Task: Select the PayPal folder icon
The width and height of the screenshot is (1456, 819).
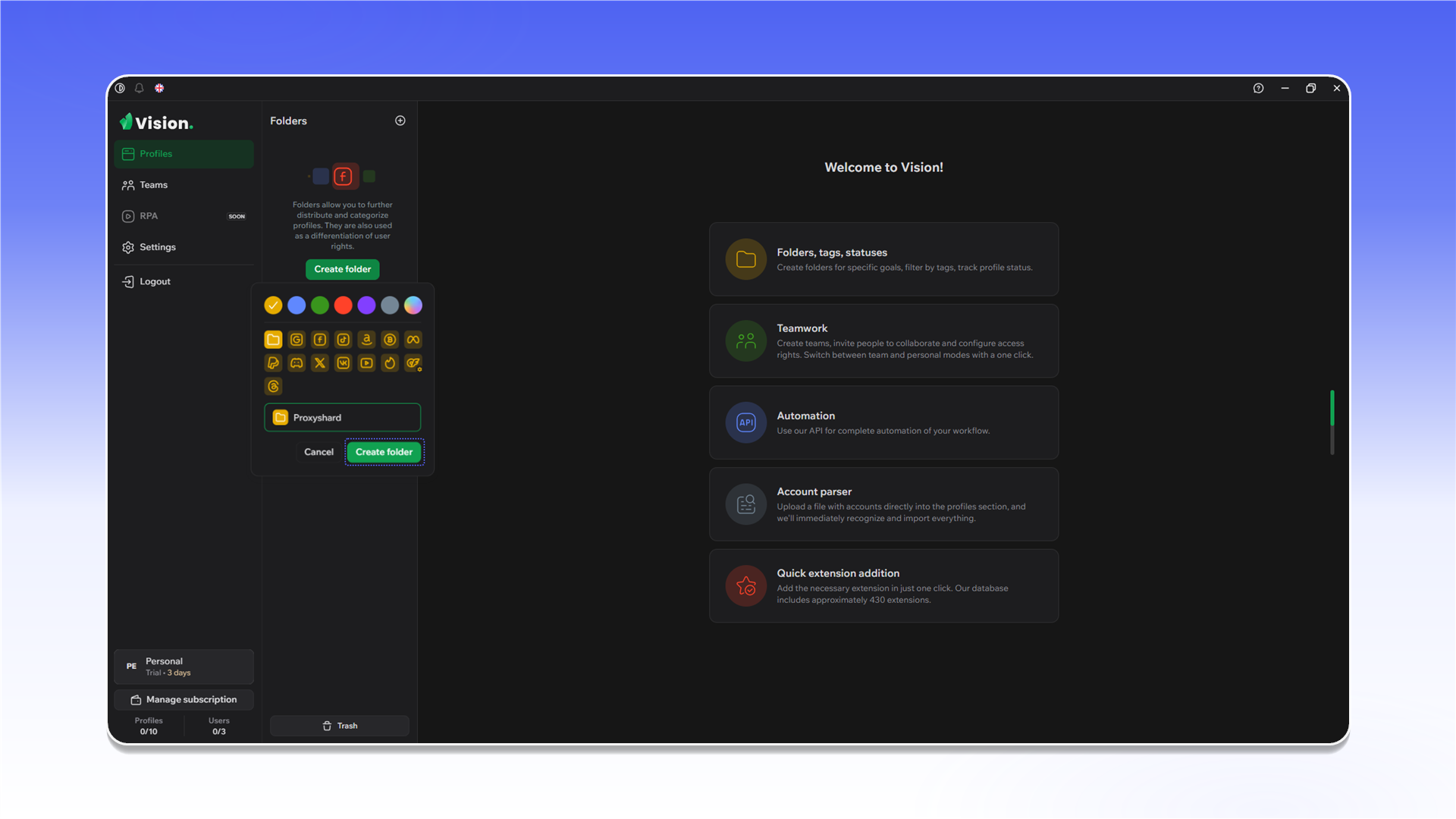Action: [274, 363]
